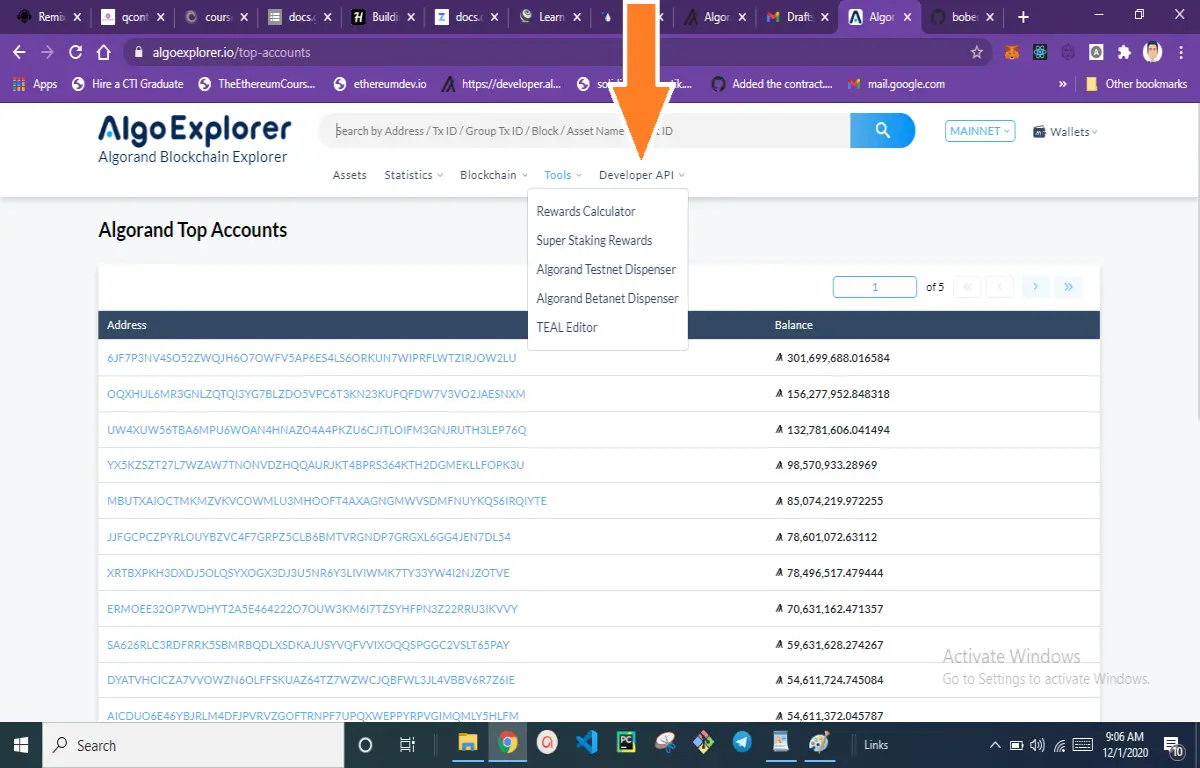Select Rewards Calculator from Tools menu

point(586,211)
